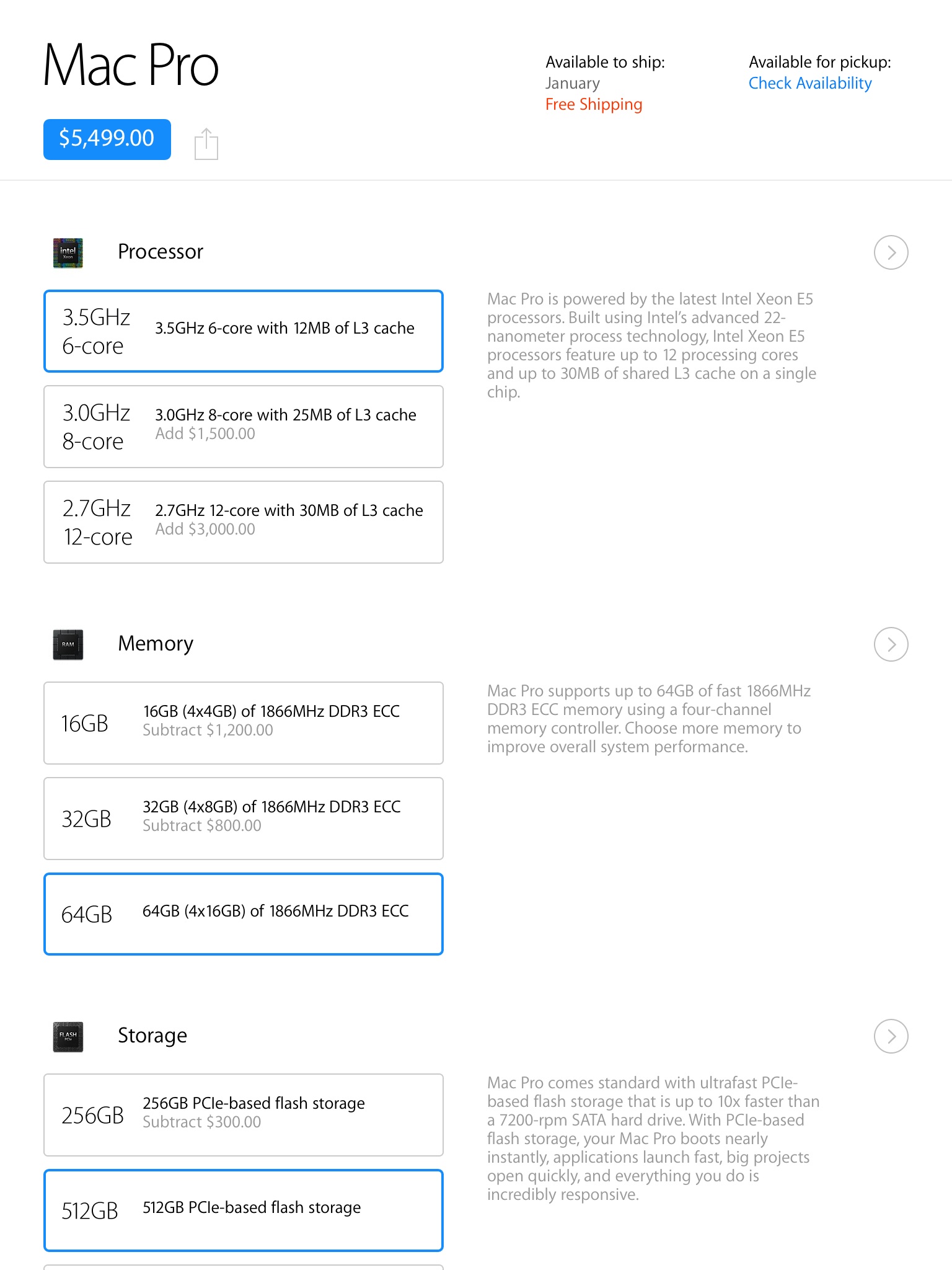Pick the 2.7GHz 12-core processor option

(x=244, y=522)
